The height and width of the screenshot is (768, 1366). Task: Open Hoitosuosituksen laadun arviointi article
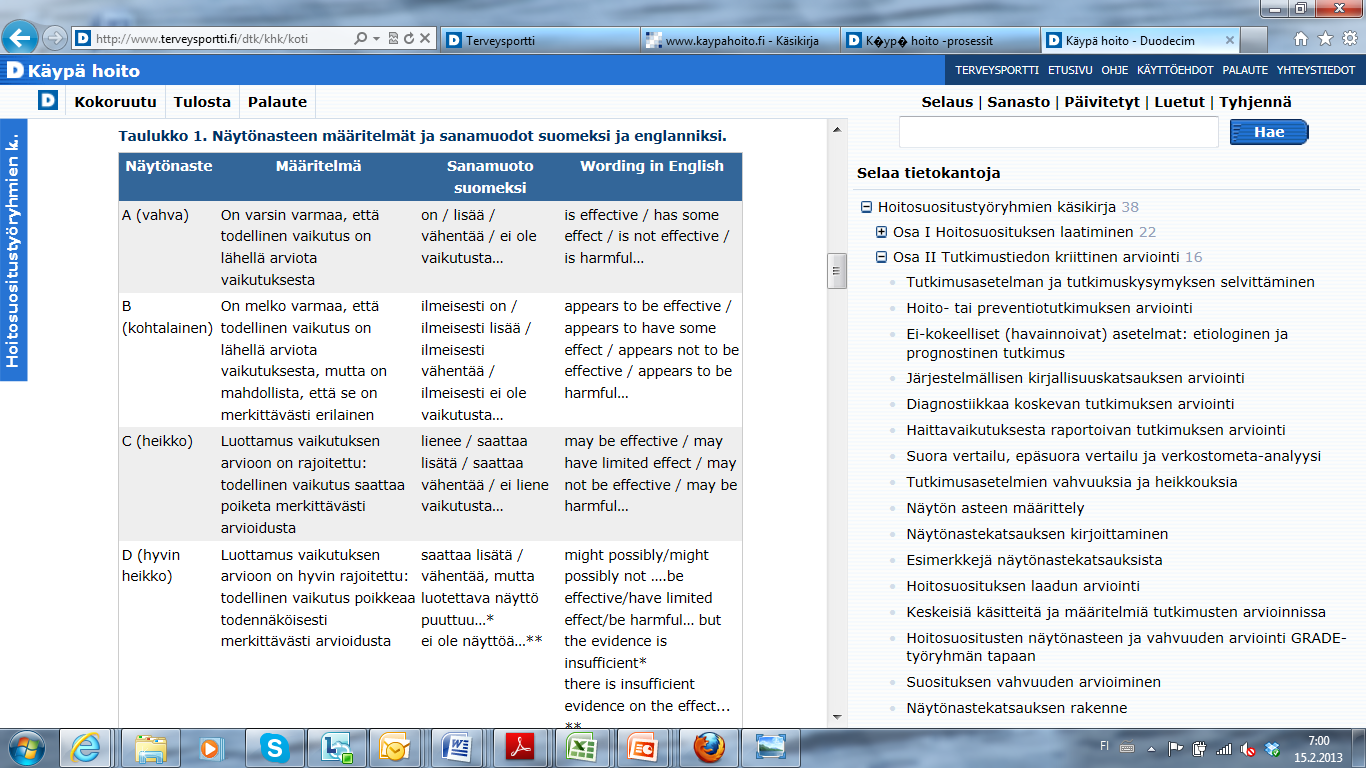pyautogui.click(x=1023, y=586)
